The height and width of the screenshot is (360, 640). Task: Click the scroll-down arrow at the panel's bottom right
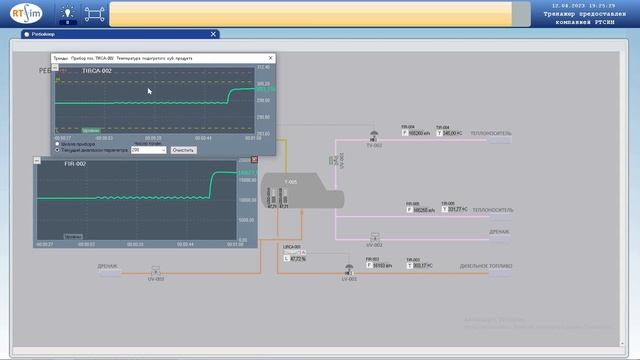coord(622,343)
